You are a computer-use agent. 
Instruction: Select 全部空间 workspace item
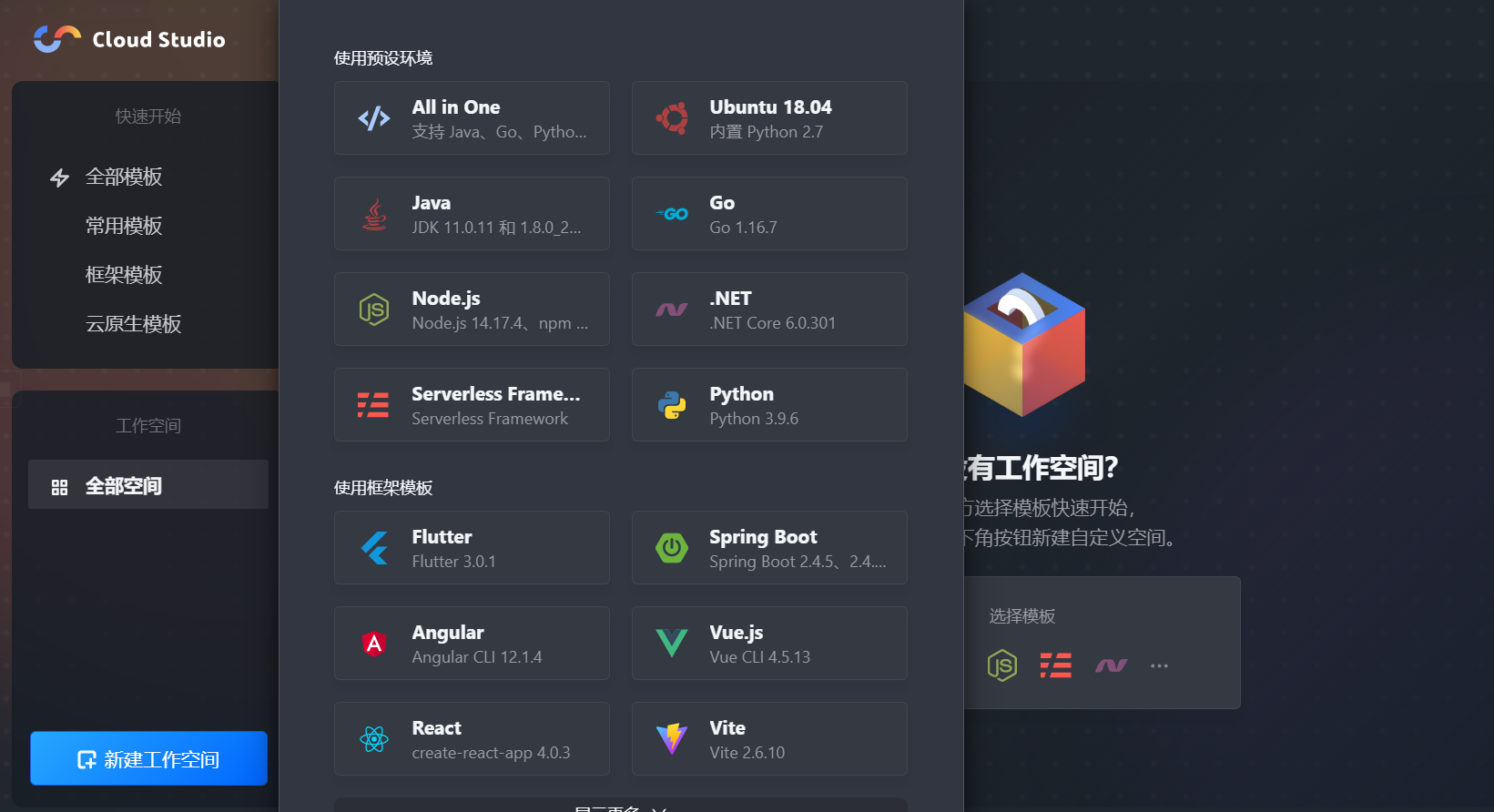[148, 484]
